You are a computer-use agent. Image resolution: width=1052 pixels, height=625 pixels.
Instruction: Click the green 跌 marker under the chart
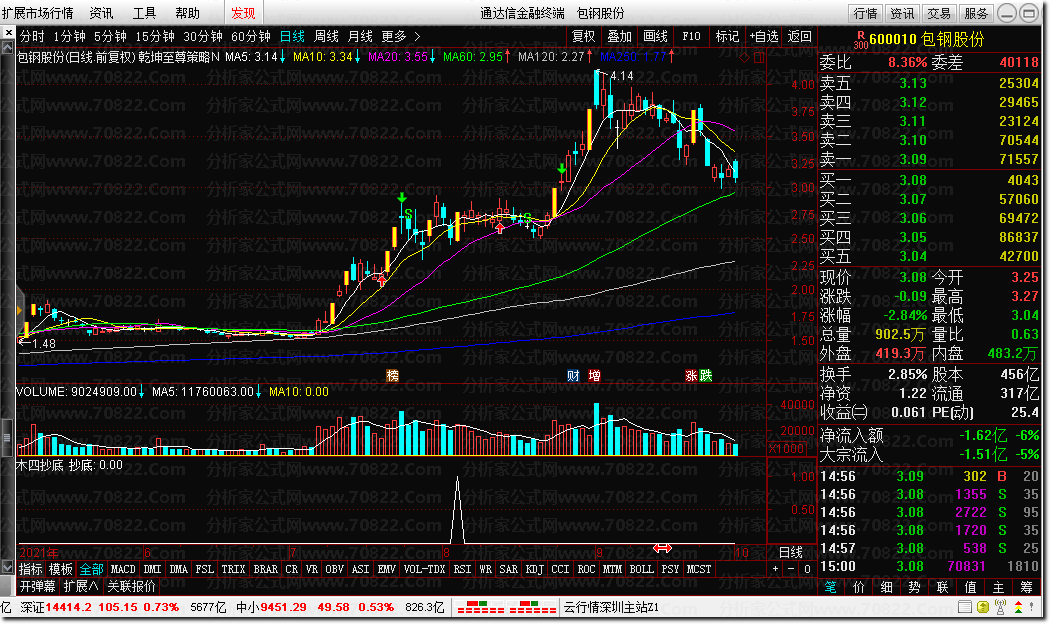coord(705,376)
